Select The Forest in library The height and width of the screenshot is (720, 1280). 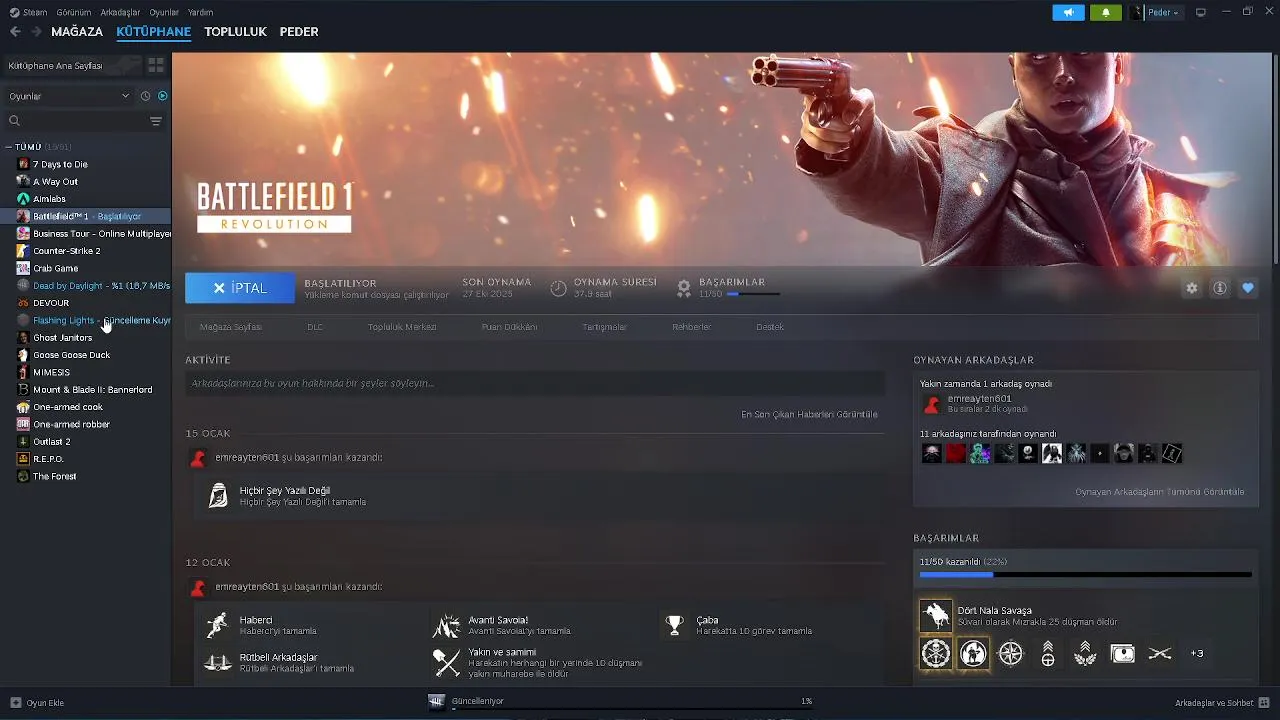(x=86, y=477)
